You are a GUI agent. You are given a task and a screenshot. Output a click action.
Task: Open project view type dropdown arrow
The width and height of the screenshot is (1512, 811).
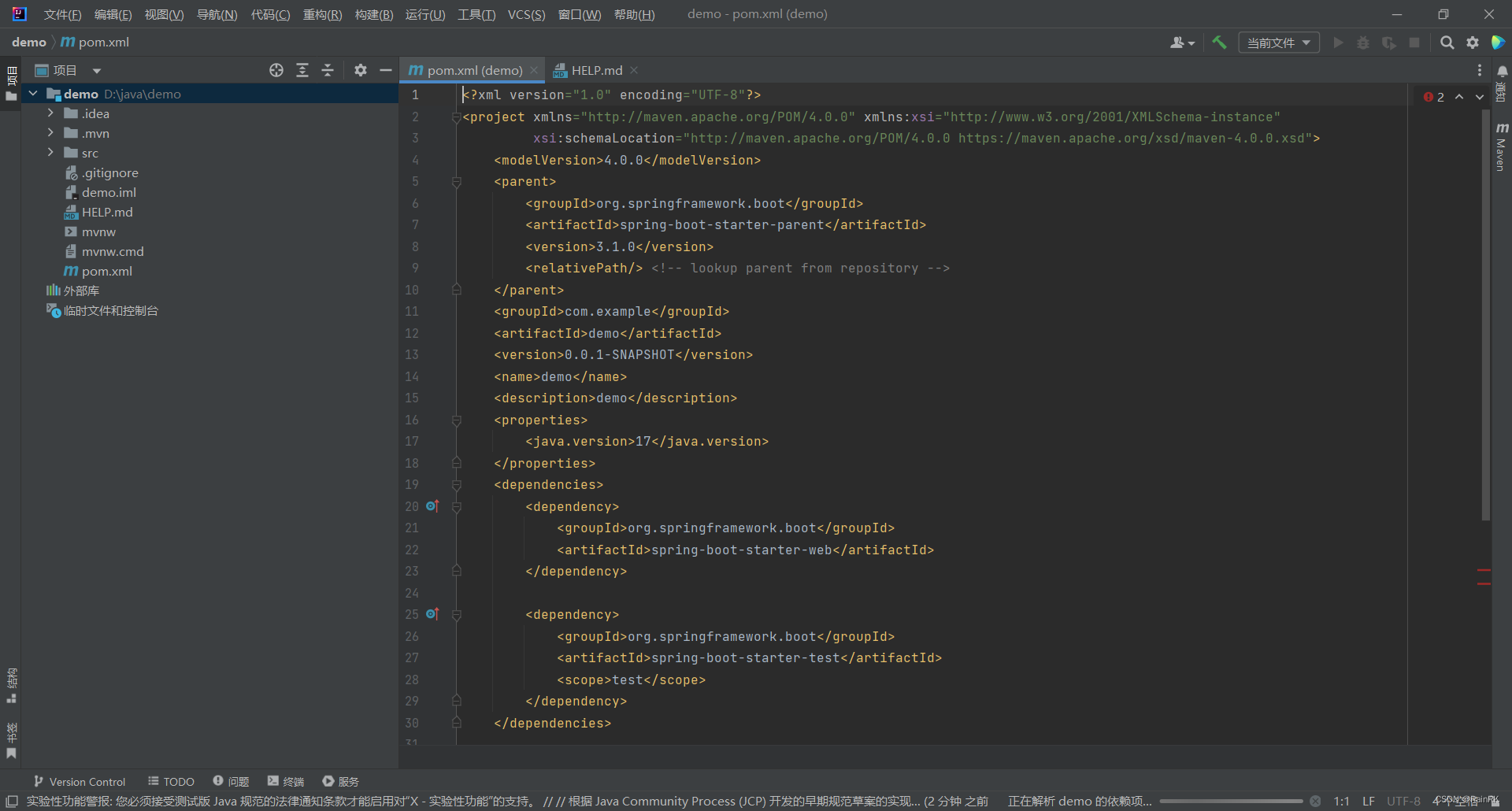click(97, 71)
